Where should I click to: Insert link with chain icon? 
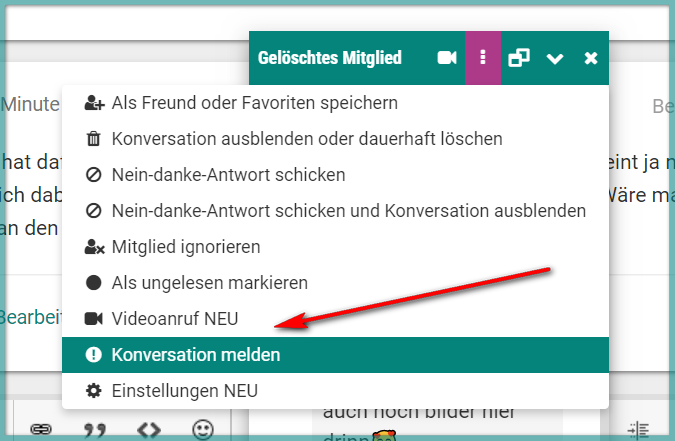(41, 429)
